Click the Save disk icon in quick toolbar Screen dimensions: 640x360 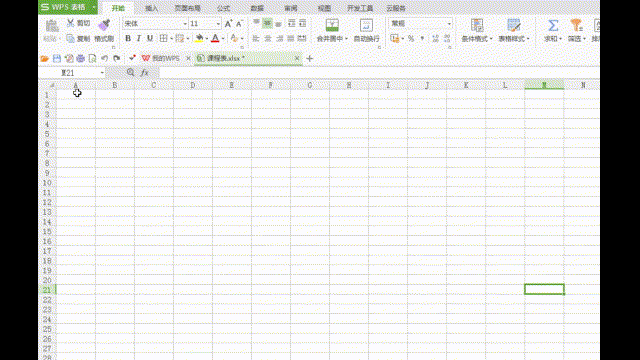click(57, 59)
